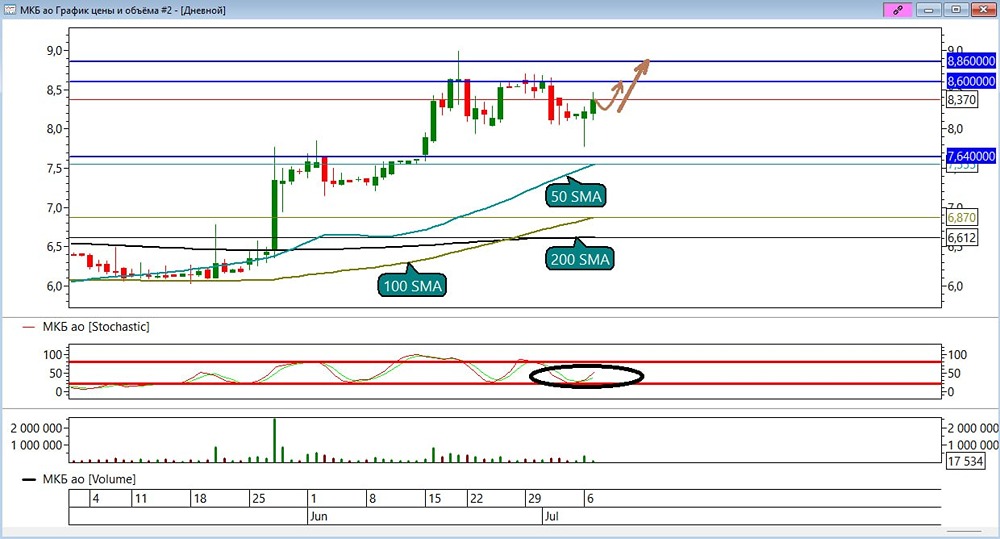Select the 200 SMA callout label
Viewport: 1000px width, 539px height.
tap(580, 258)
